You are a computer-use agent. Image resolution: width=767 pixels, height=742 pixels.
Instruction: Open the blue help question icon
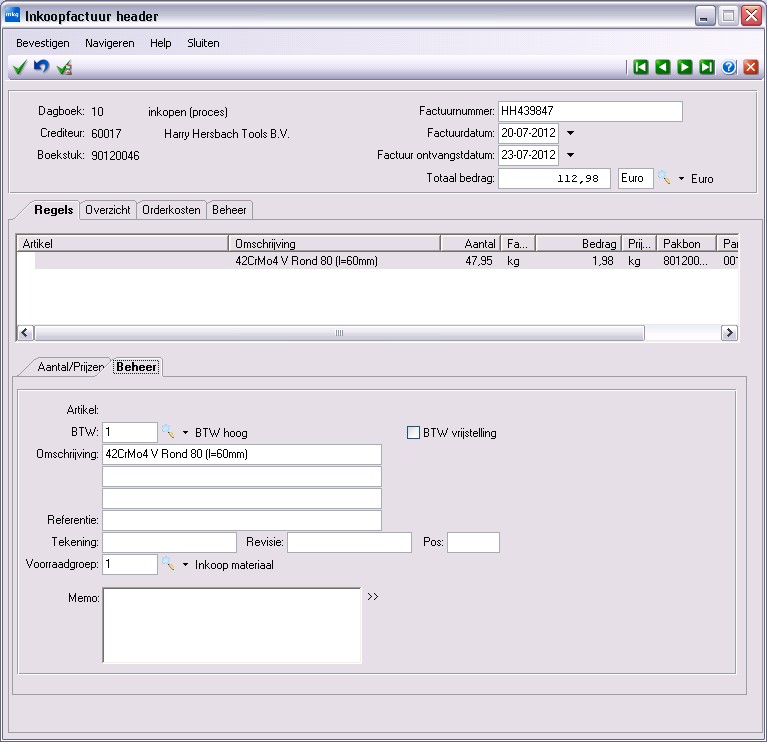tap(729, 67)
